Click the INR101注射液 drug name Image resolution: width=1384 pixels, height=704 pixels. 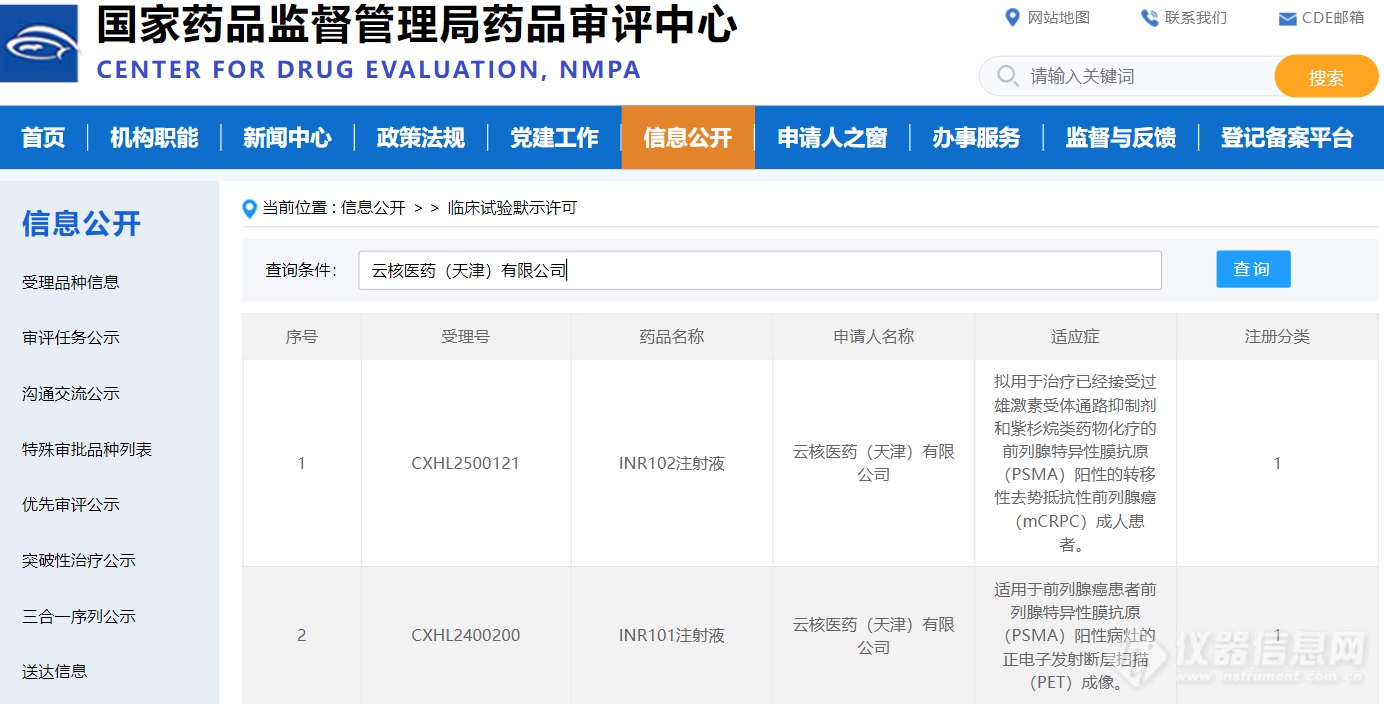(671, 635)
